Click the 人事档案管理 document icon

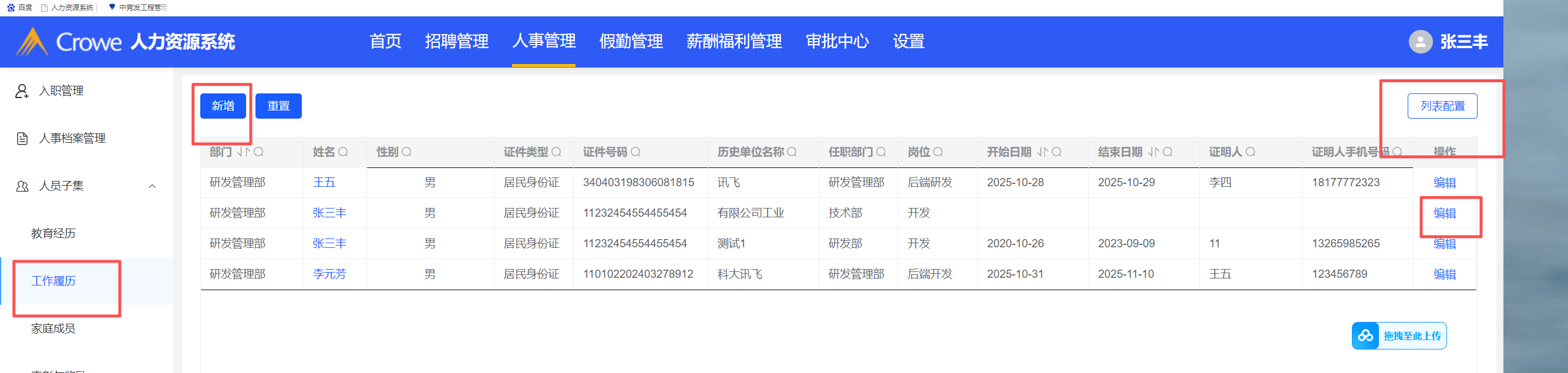tap(22, 139)
